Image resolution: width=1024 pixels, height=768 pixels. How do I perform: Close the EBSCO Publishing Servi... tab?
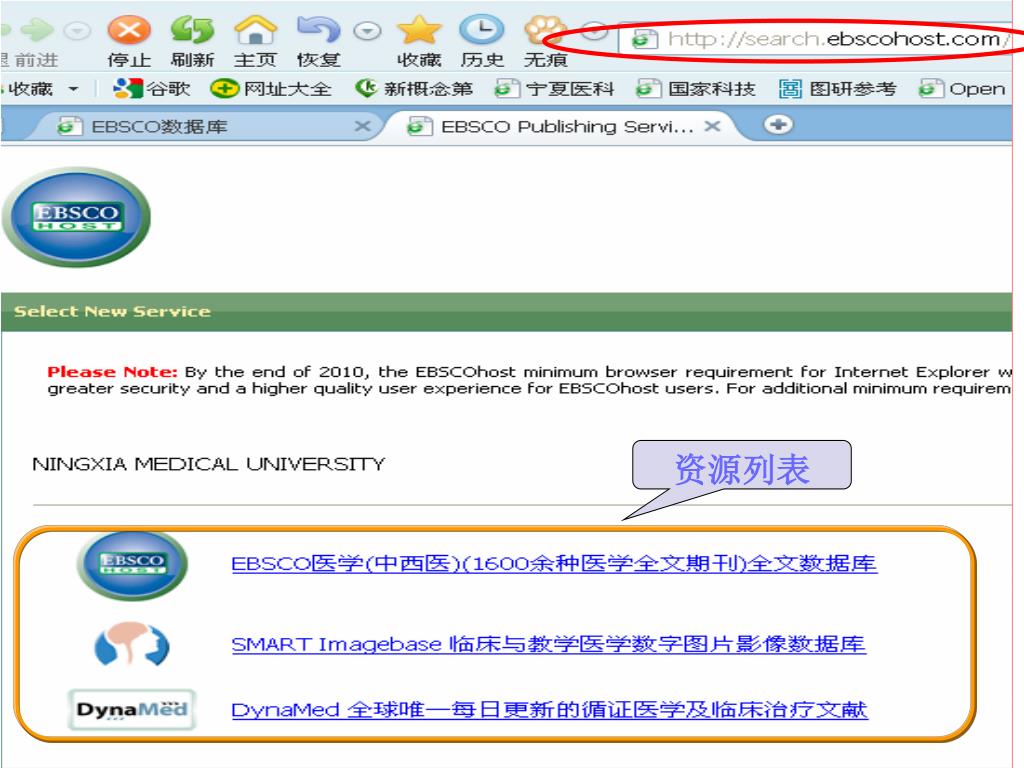pyautogui.click(x=712, y=126)
